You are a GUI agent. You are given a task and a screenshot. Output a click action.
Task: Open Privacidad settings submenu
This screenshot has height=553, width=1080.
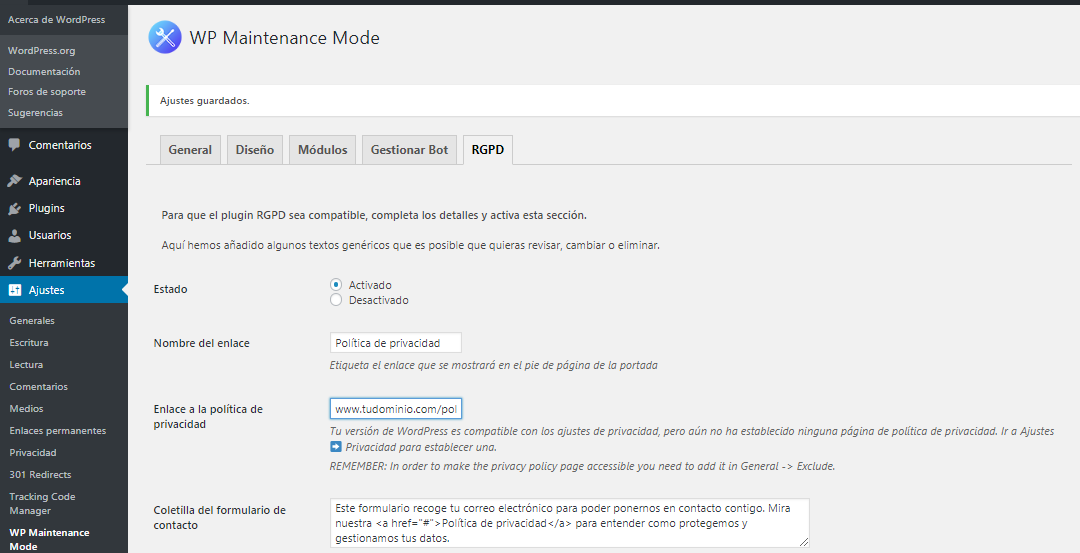click(x=33, y=452)
